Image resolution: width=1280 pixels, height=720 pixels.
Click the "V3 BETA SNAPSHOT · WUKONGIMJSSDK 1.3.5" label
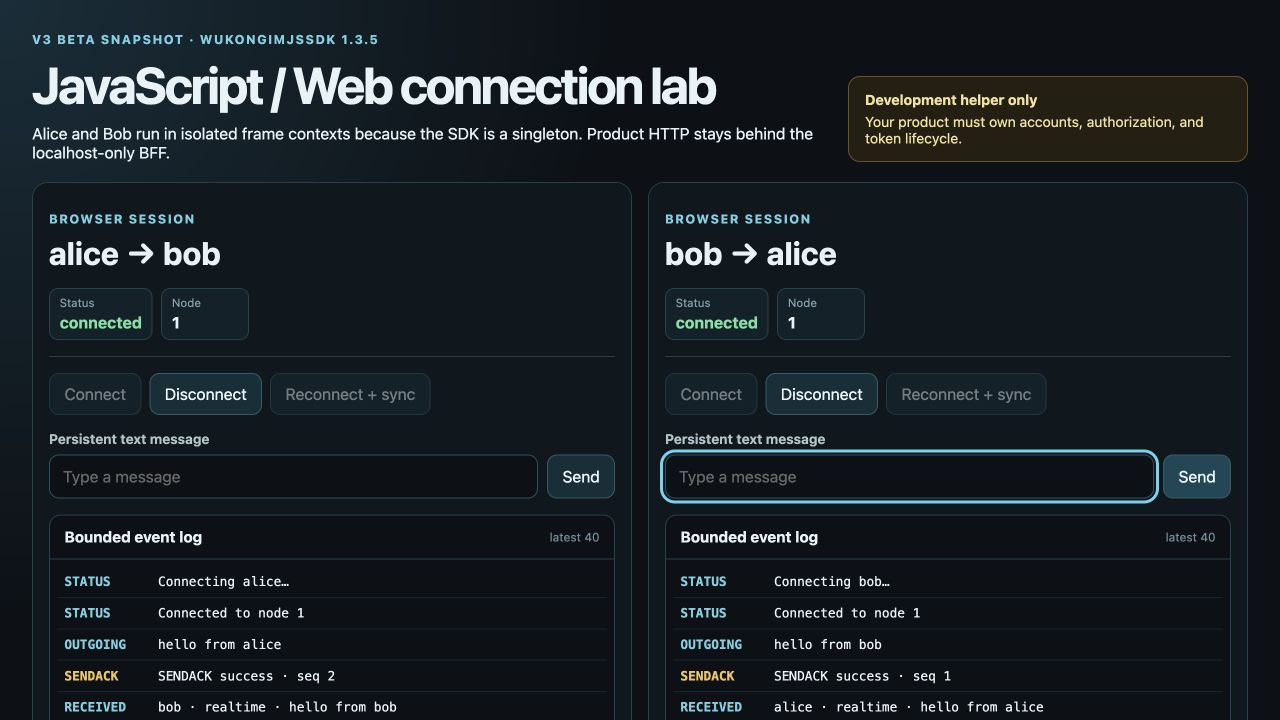click(205, 40)
